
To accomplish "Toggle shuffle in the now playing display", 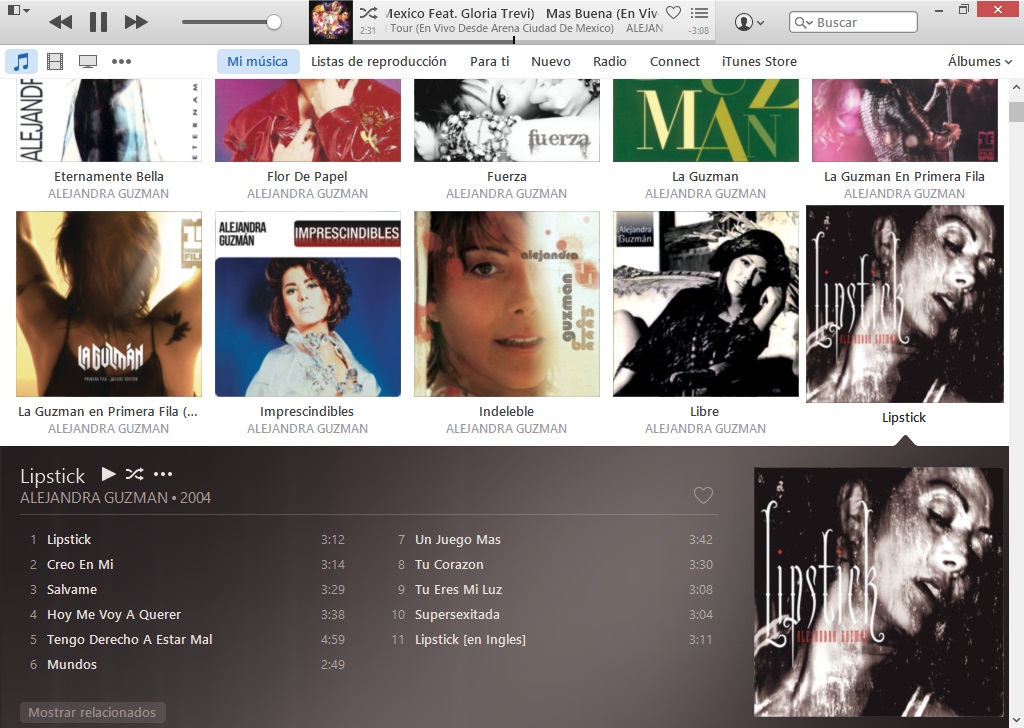I will [x=368, y=12].
